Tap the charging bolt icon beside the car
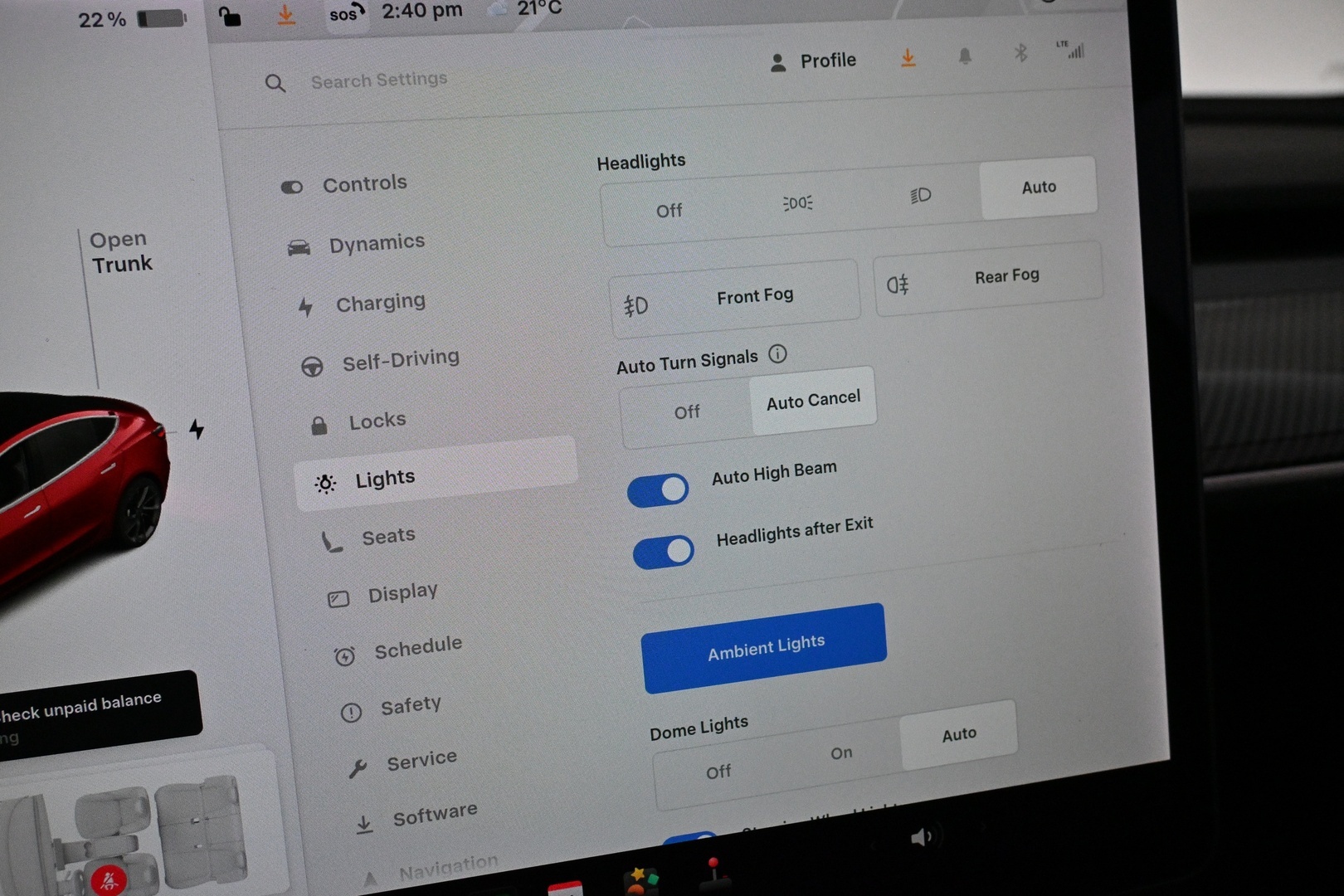Image resolution: width=1344 pixels, height=896 pixels. coord(197,428)
